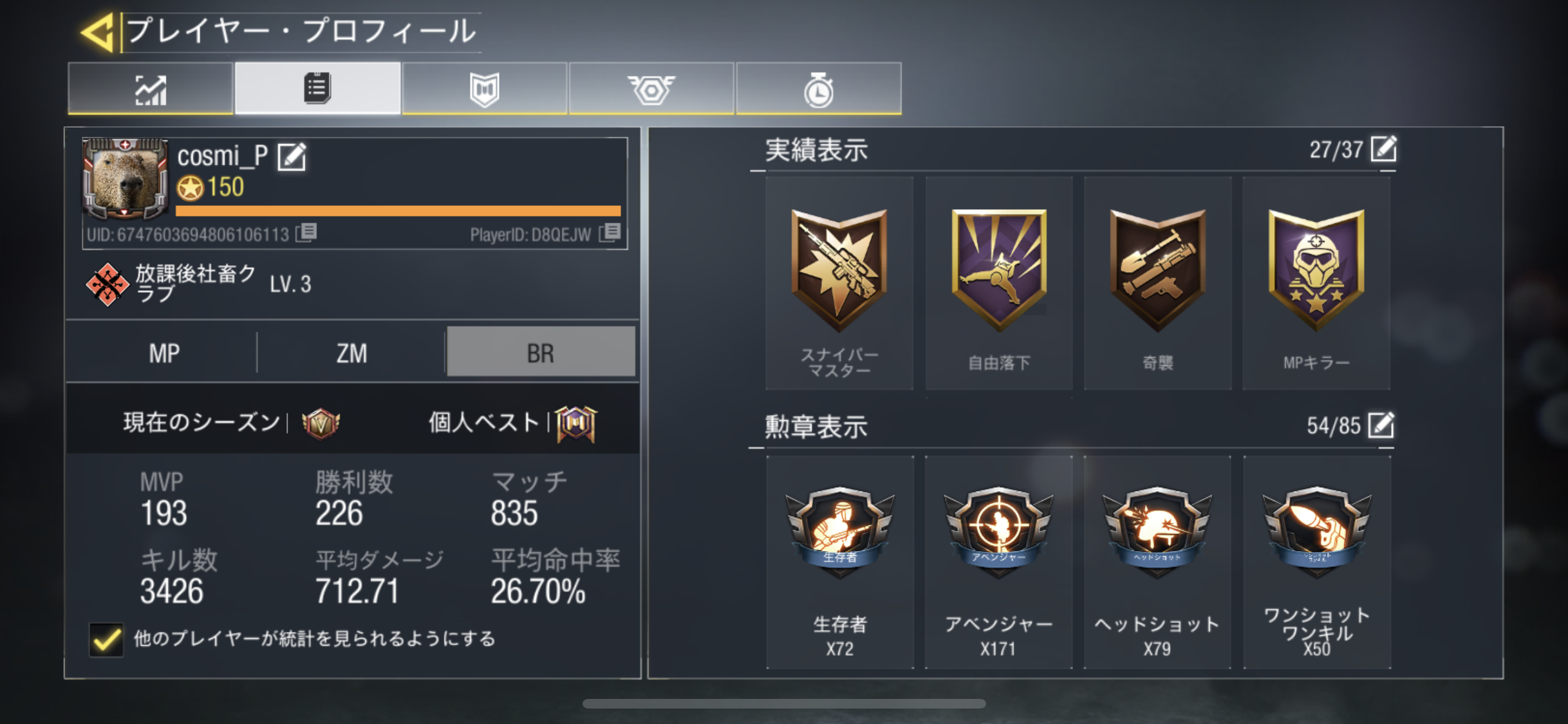
Task: Edit the cosmi_P player name
Action: pyautogui.click(x=292, y=156)
